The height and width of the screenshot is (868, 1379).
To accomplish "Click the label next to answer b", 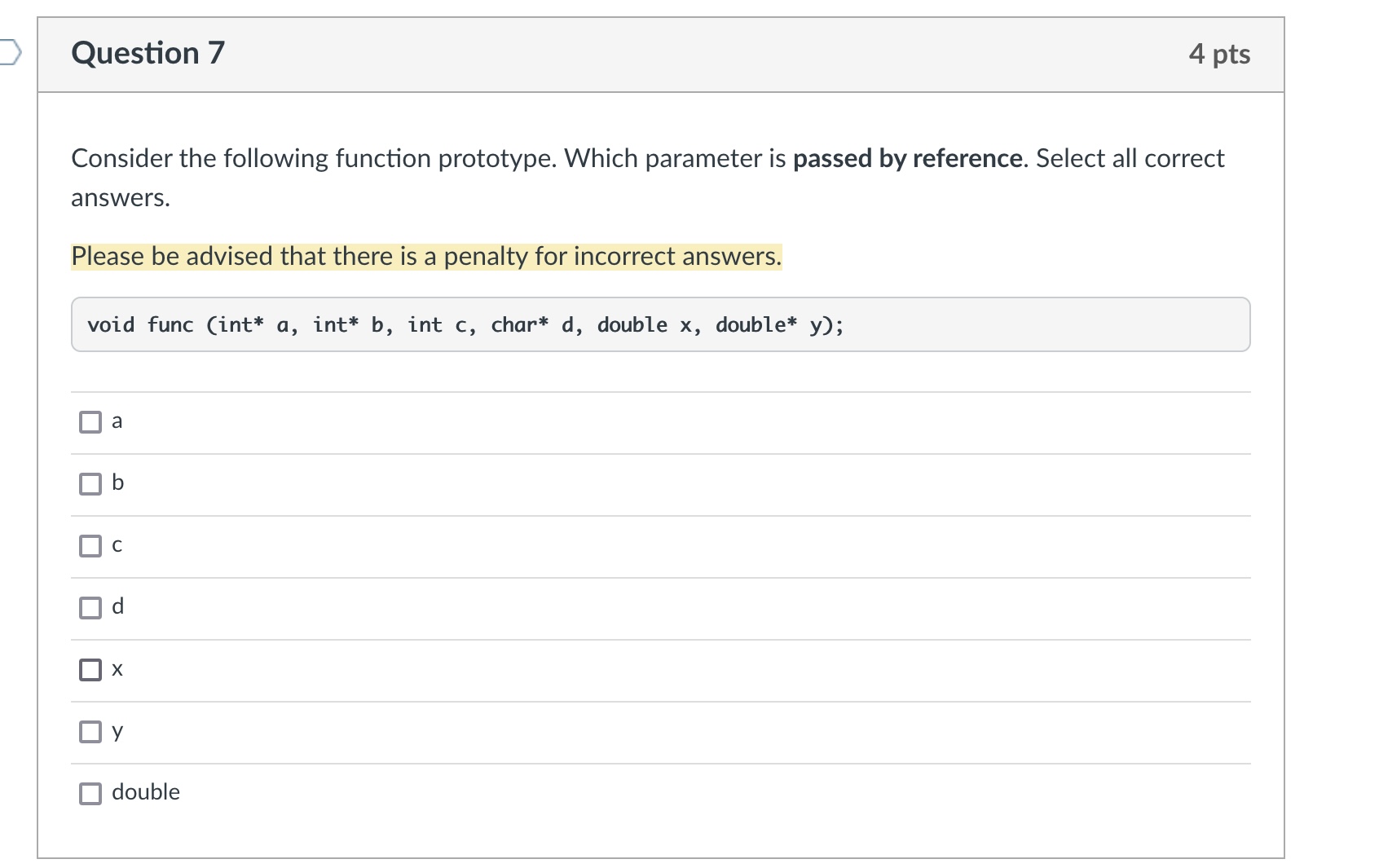I will tap(117, 483).
